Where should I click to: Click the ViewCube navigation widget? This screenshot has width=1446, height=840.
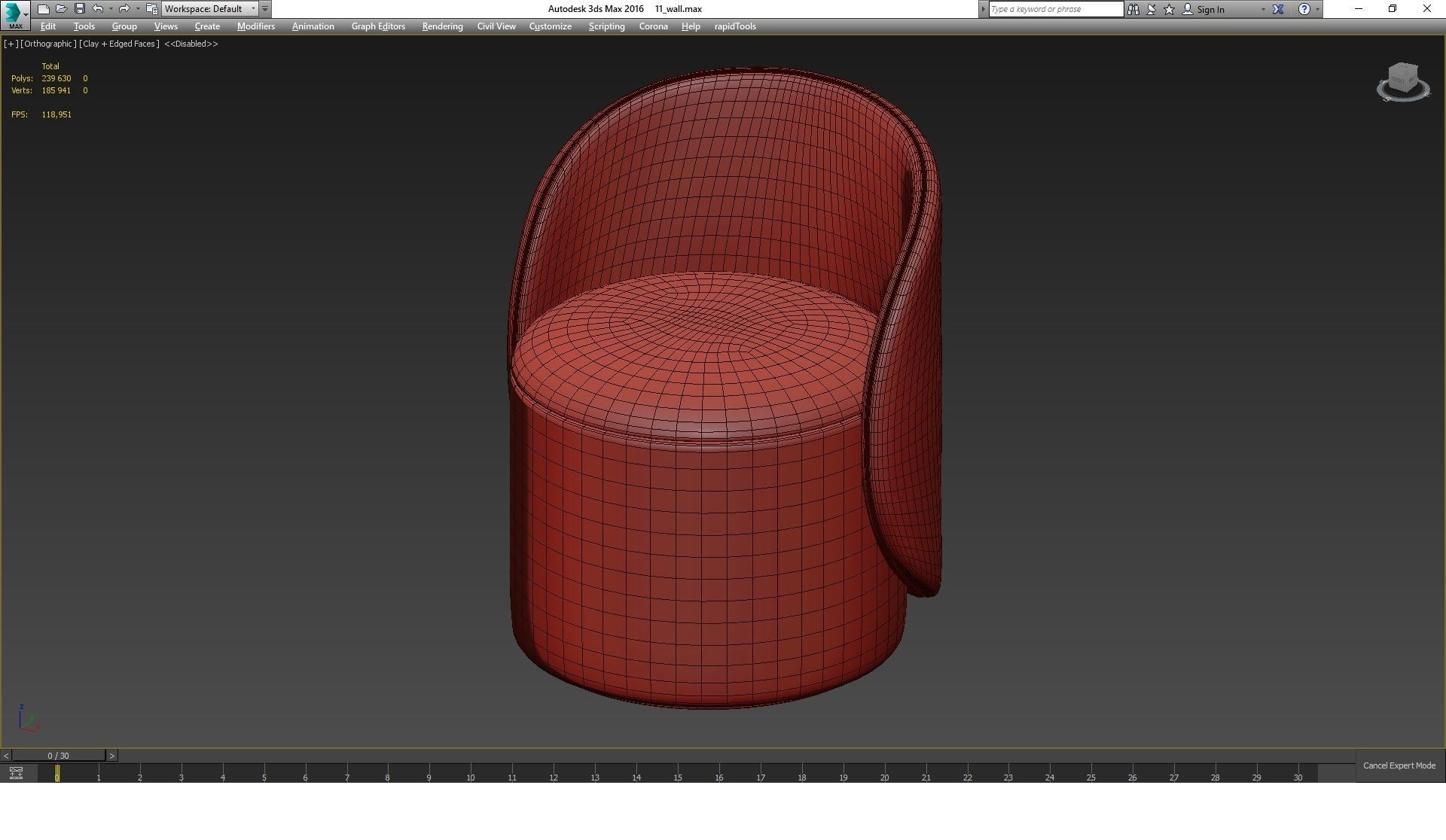pyautogui.click(x=1403, y=82)
